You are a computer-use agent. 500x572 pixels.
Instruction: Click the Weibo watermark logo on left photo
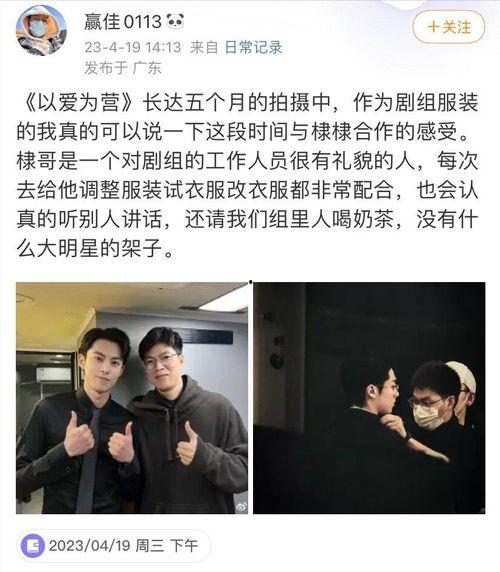pos(241,506)
